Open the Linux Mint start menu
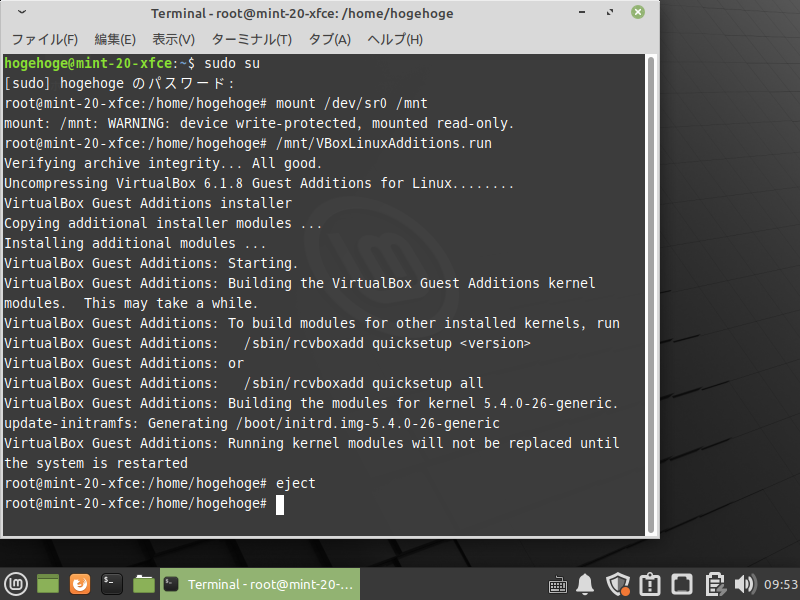The image size is (800, 600). point(16,584)
